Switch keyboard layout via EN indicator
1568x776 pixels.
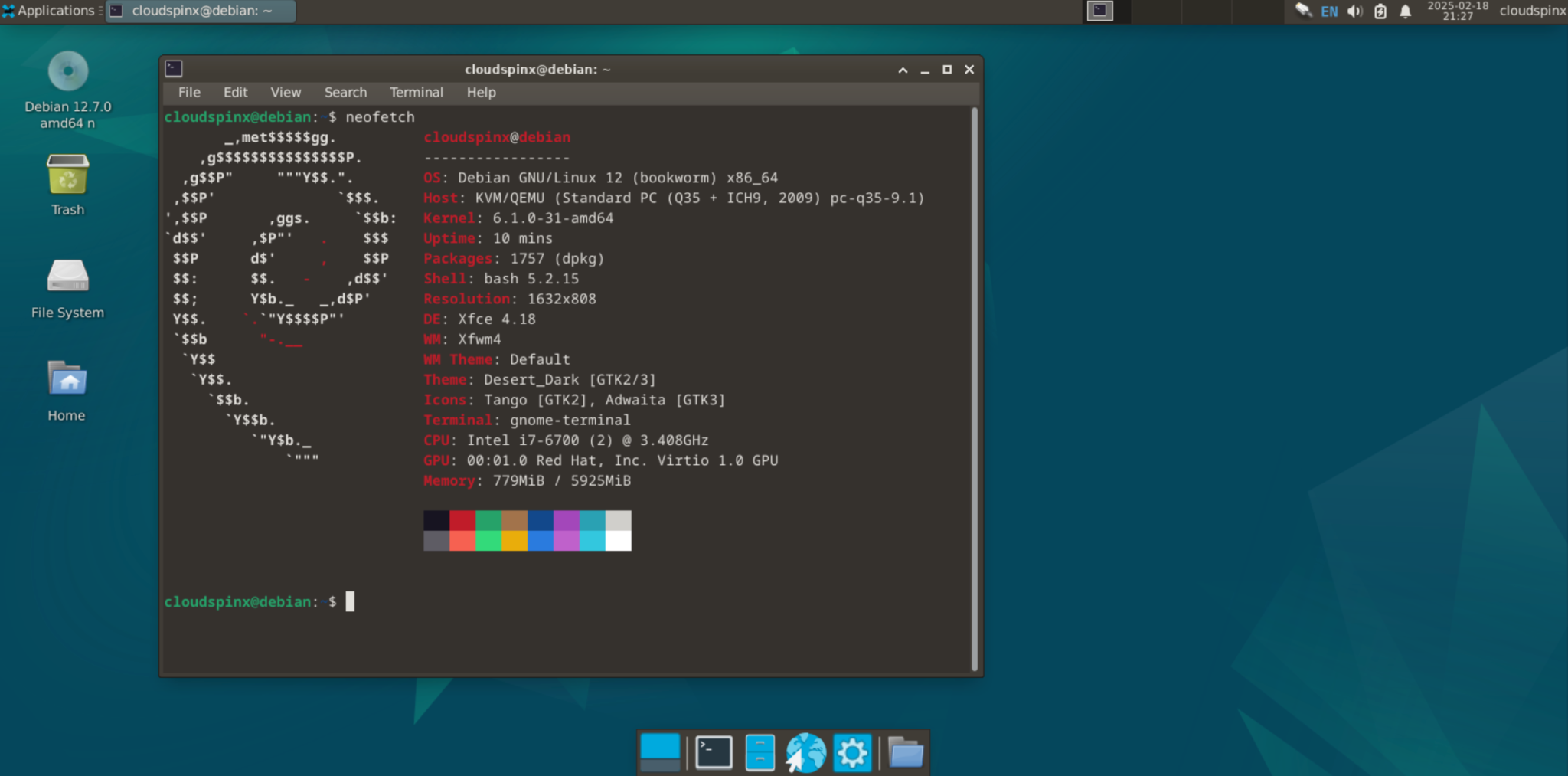coord(1329,11)
